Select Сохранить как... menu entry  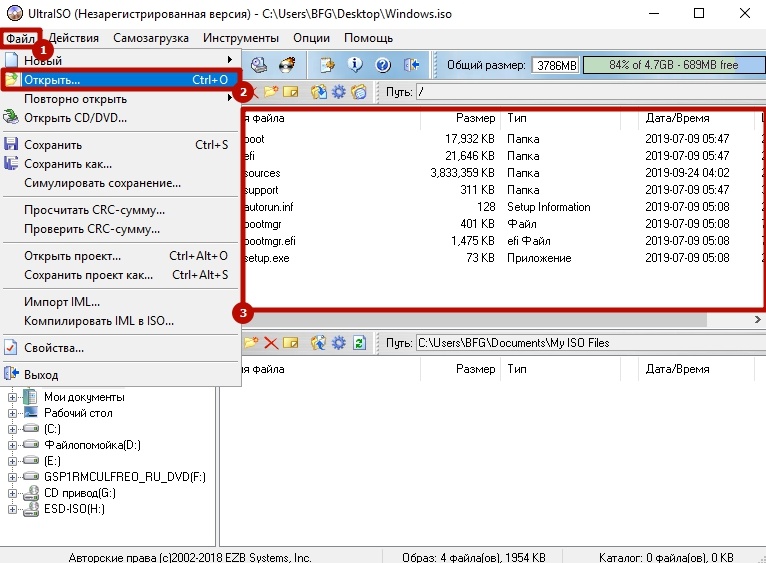tap(68, 164)
